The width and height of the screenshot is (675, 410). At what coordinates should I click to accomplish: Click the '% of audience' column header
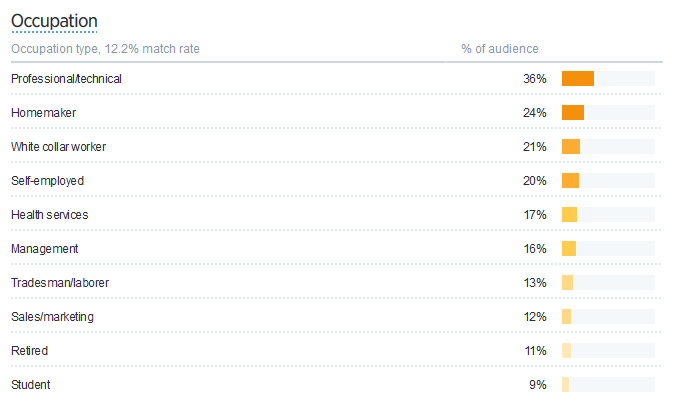point(499,49)
